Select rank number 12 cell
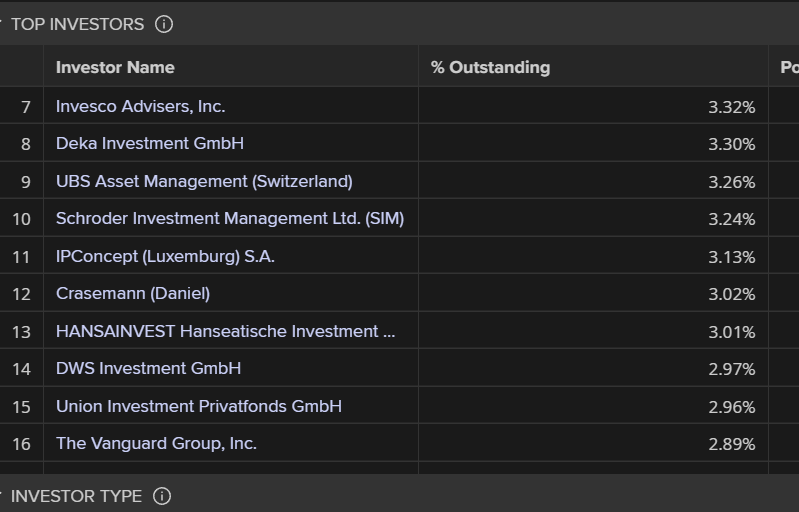 point(21,292)
